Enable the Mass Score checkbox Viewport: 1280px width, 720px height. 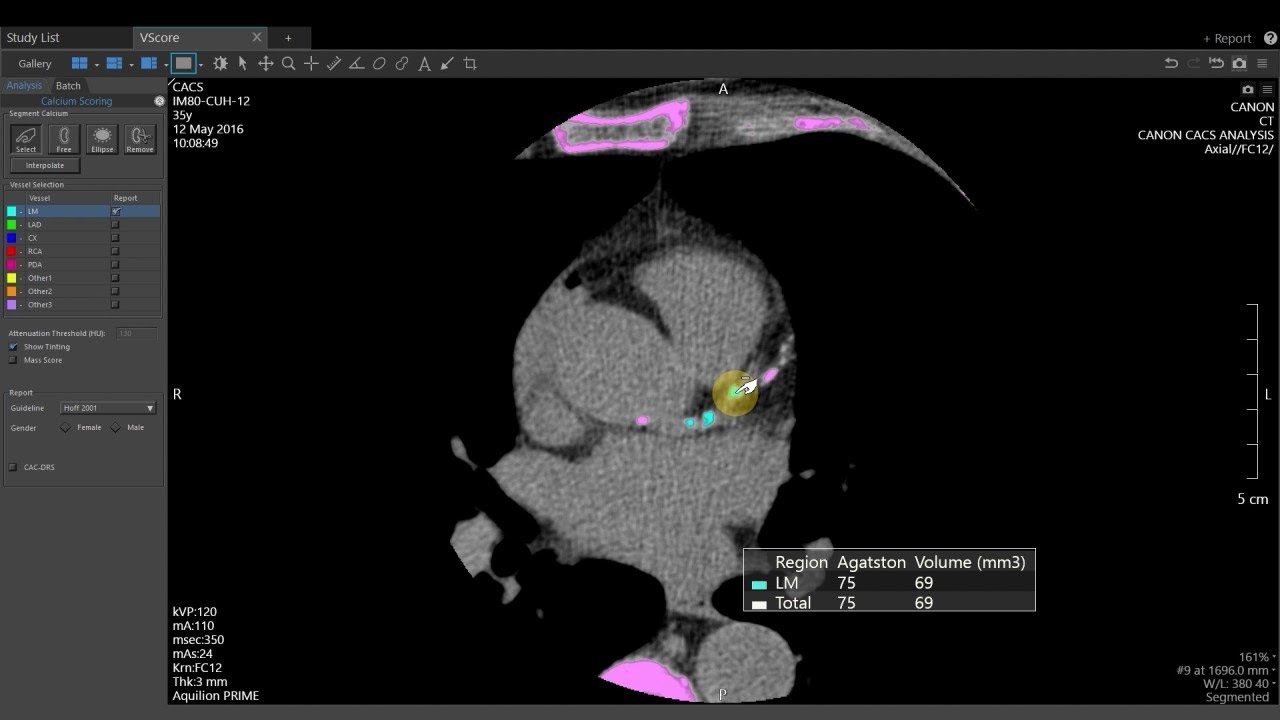click(x=13, y=360)
